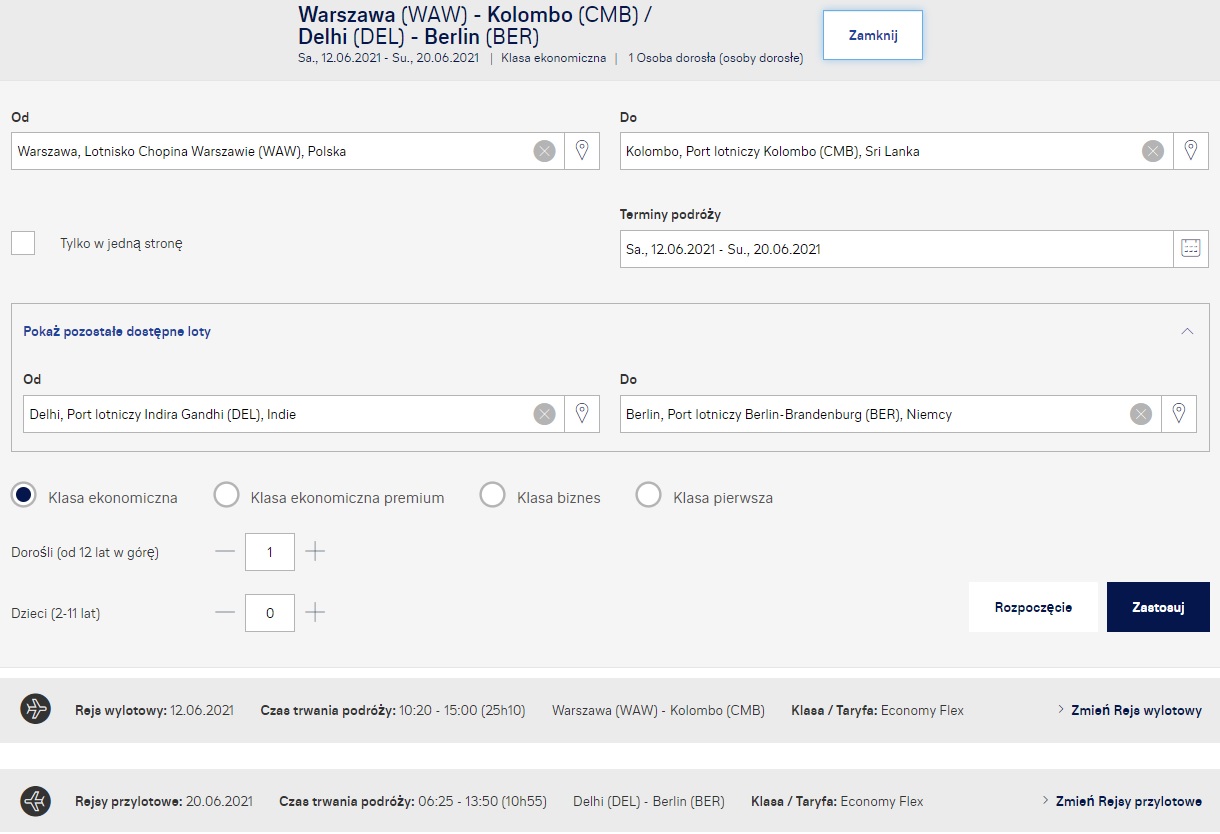Image resolution: width=1220 pixels, height=834 pixels.
Task: Select Klasa pierwsza radio option
Action: [649, 496]
